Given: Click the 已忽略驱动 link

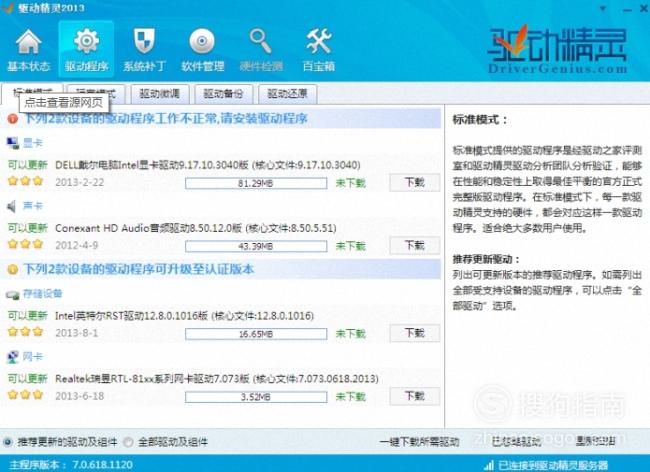Looking at the screenshot, I should (x=517, y=442).
